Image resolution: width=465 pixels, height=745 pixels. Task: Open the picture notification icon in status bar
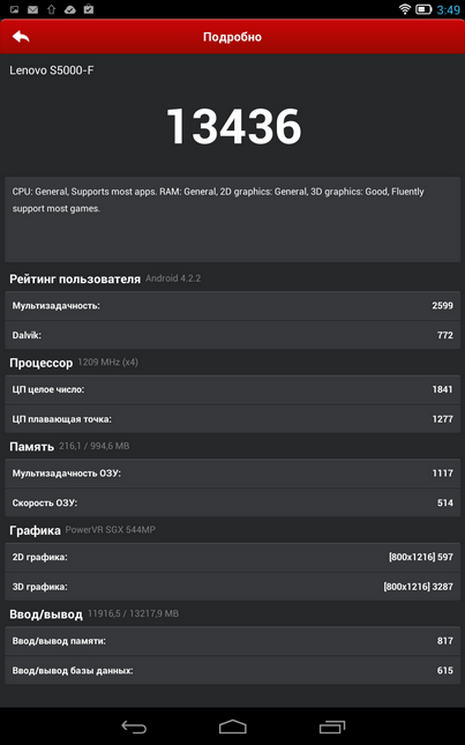[x=14, y=9]
